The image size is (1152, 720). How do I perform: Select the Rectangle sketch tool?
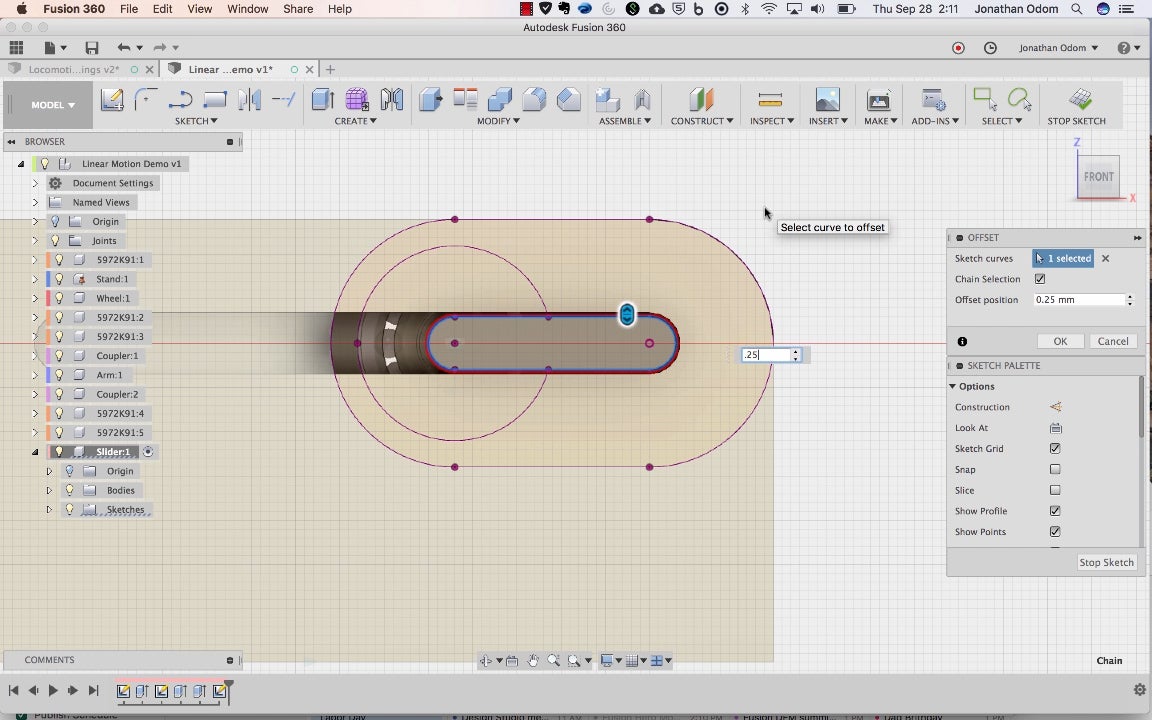point(215,100)
